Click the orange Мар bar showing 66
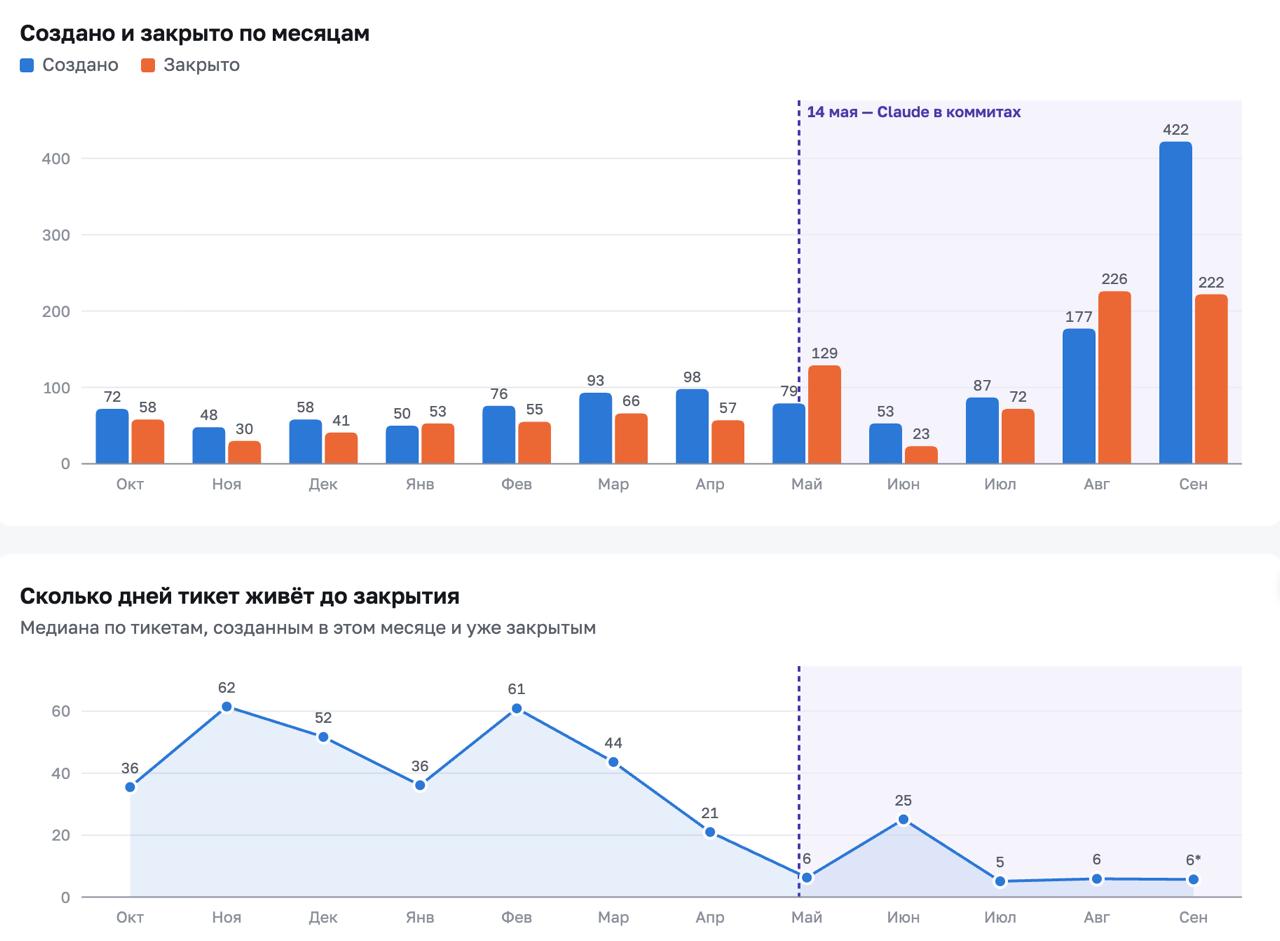Screen dimensions: 1280x941 tap(631, 439)
